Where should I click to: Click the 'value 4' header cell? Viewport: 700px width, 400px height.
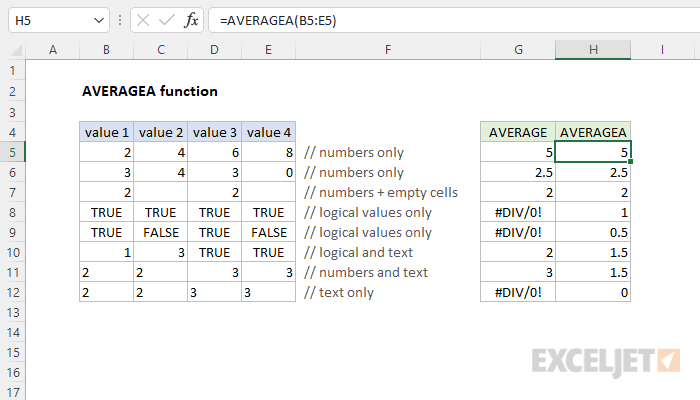268,132
